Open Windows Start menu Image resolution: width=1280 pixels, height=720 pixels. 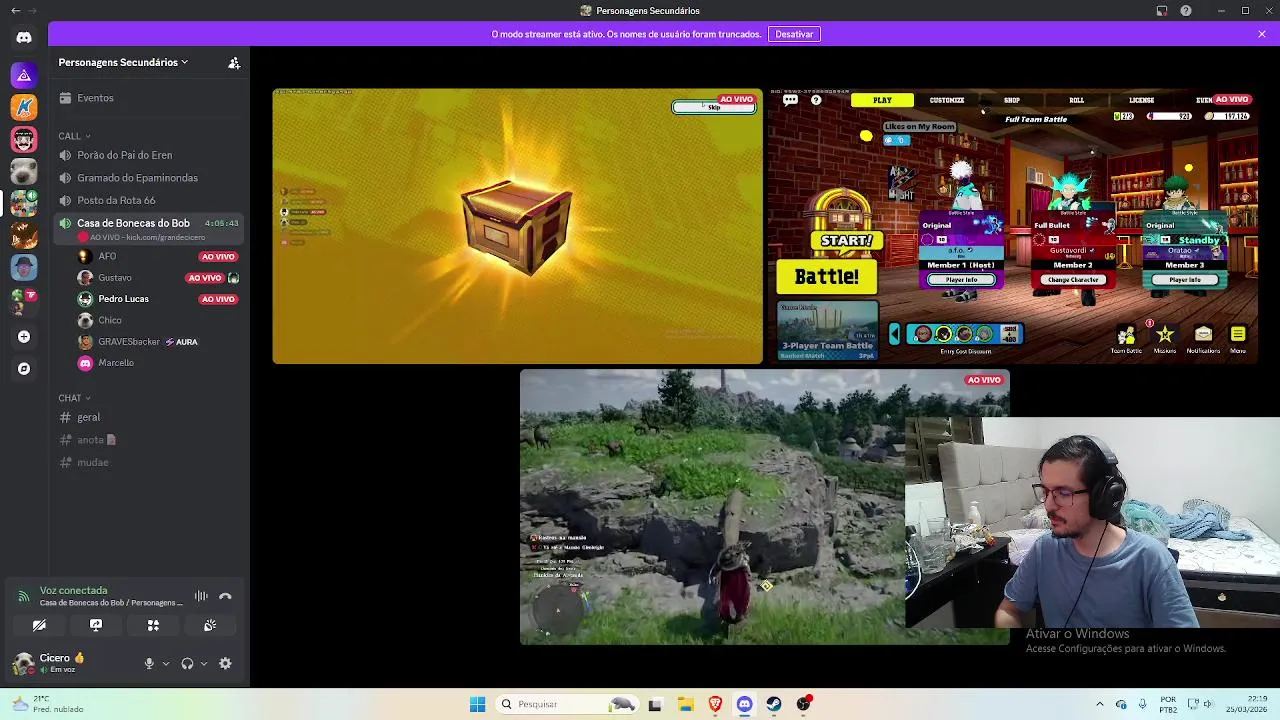click(x=477, y=704)
